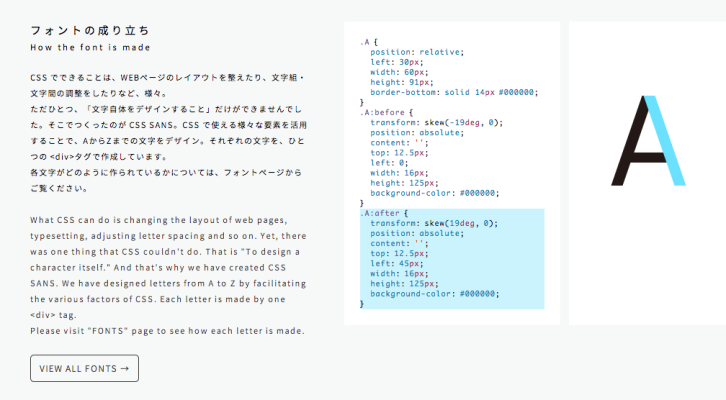The width and height of the screenshot is (726, 400).
Task: Click the 'transform: skew(-19deg, 0)' code line
Action: (x=435, y=122)
